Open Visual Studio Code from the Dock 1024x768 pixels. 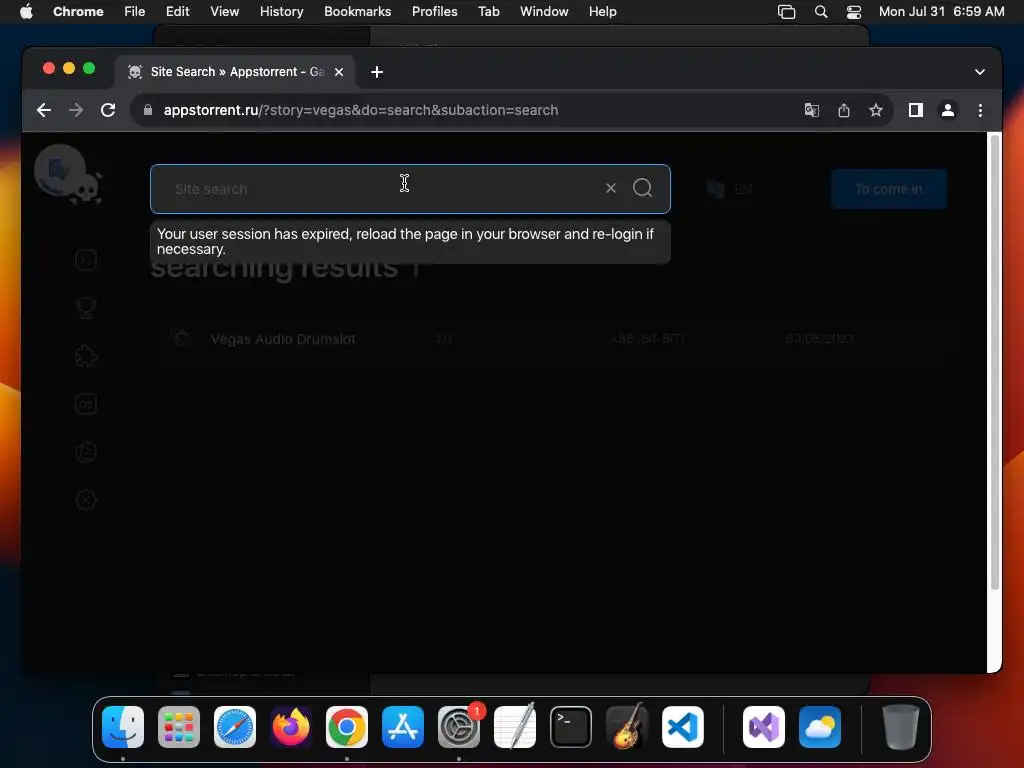tap(683, 727)
